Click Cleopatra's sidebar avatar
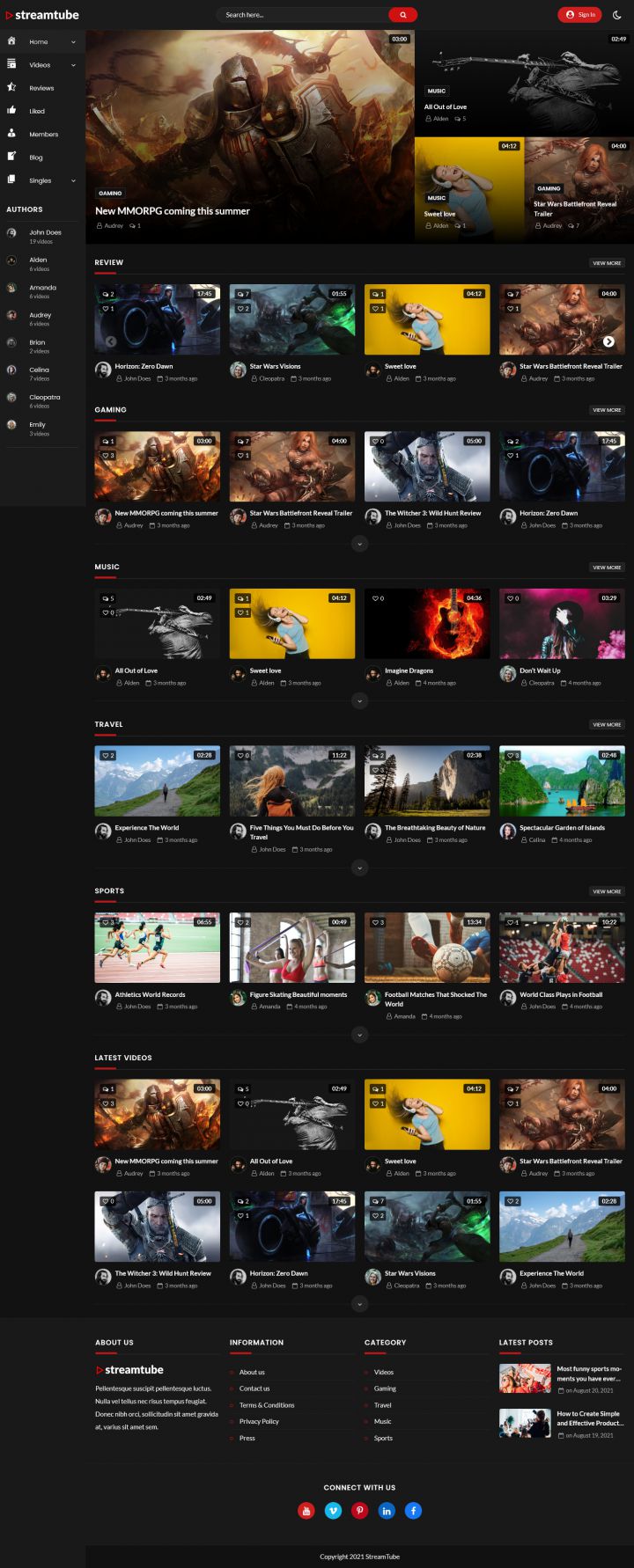The width and height of the screenshot is (634, 1568). click(11, 398)
